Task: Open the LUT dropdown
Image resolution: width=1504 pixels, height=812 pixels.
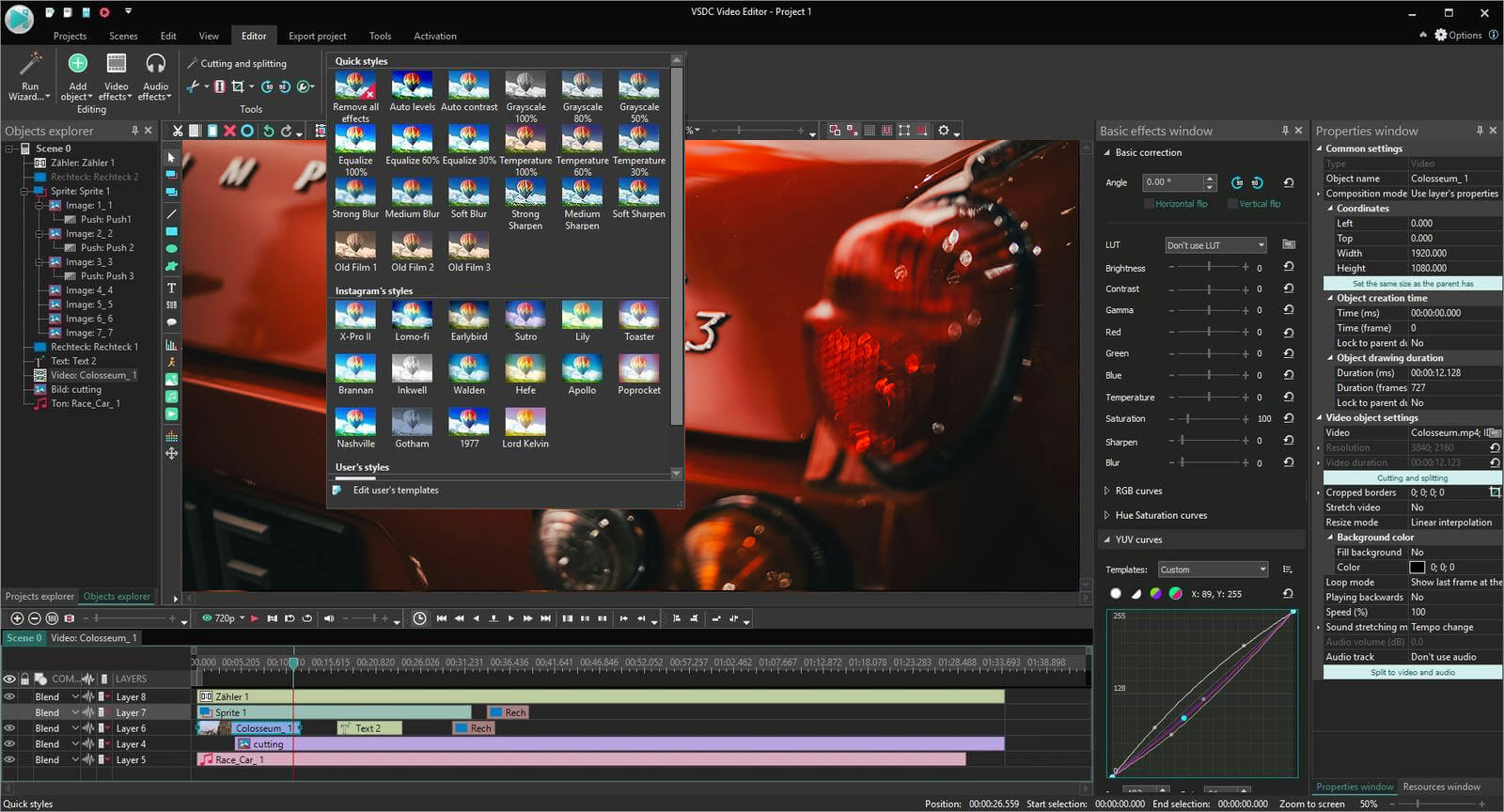Action: click(x=1215, y=245)
